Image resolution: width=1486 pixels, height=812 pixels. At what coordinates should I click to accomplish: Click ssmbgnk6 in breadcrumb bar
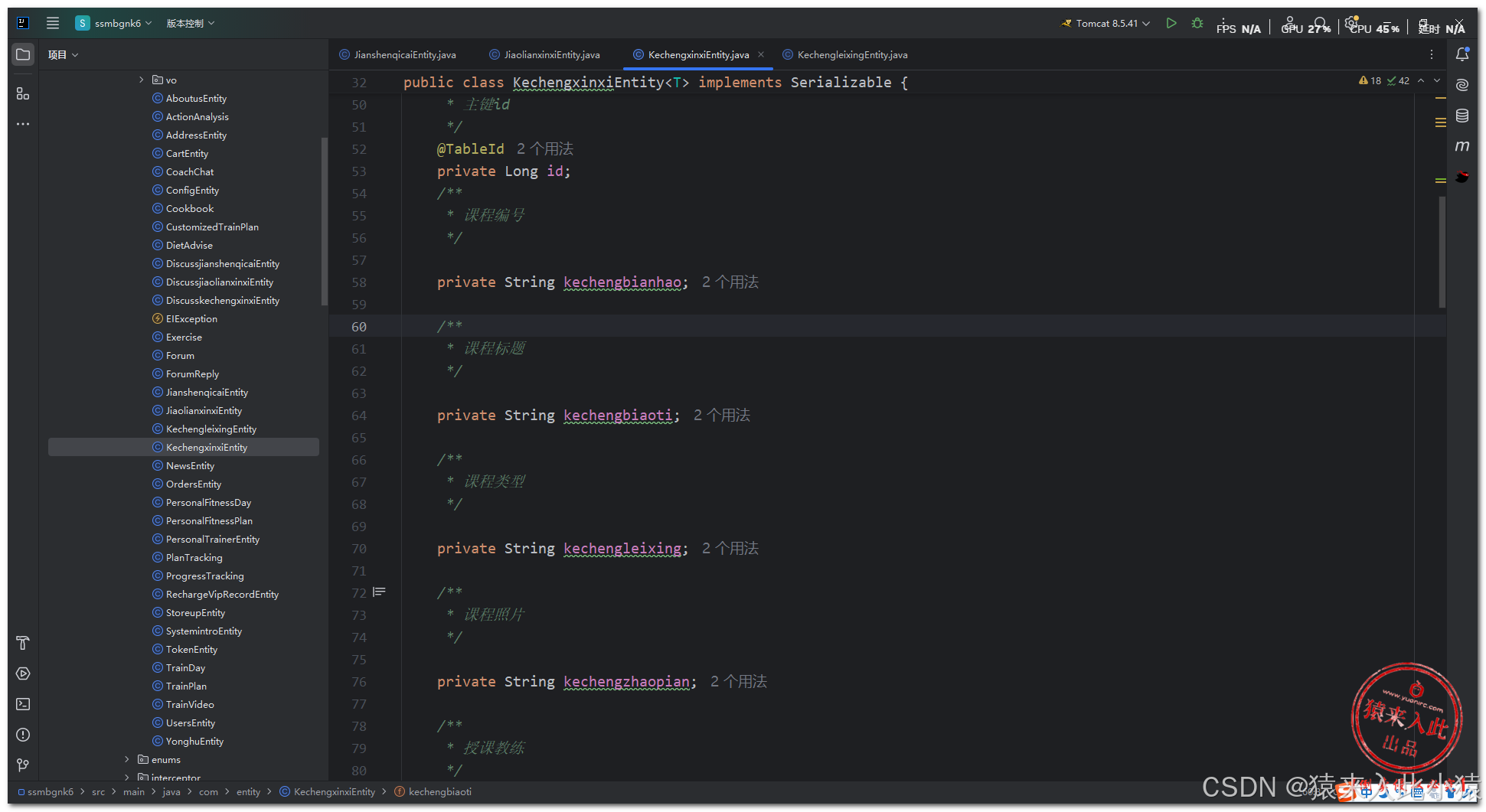click(46, 791)
